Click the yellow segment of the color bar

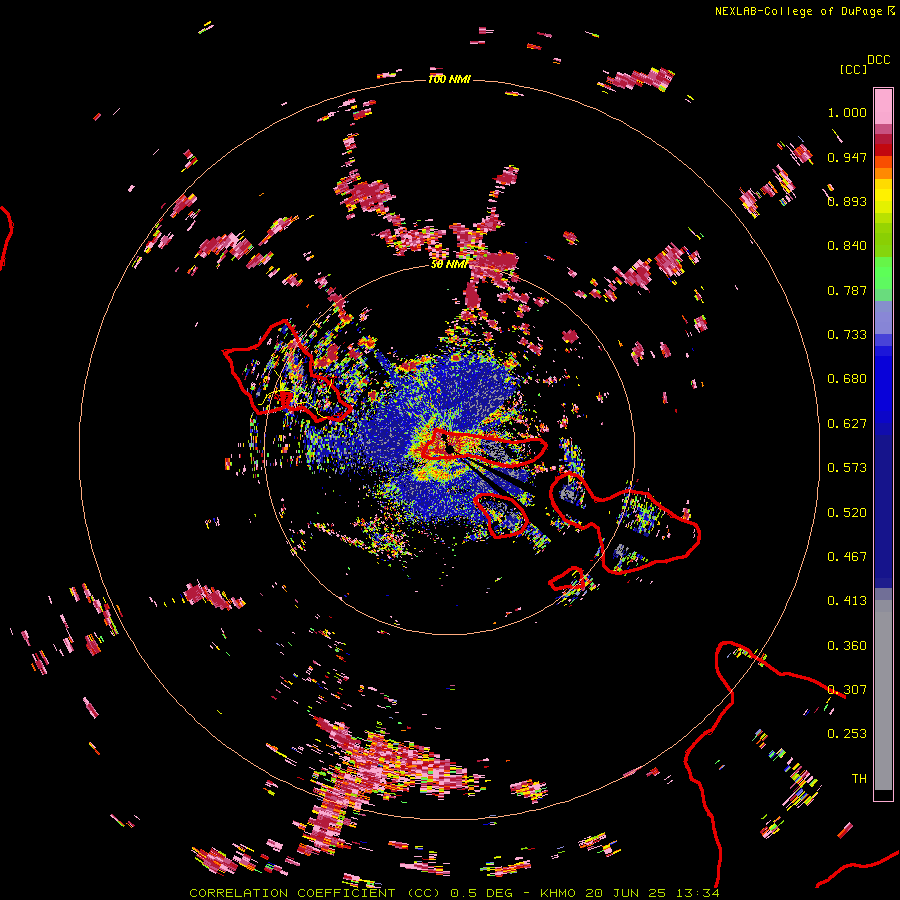click(x=883, y=196)
